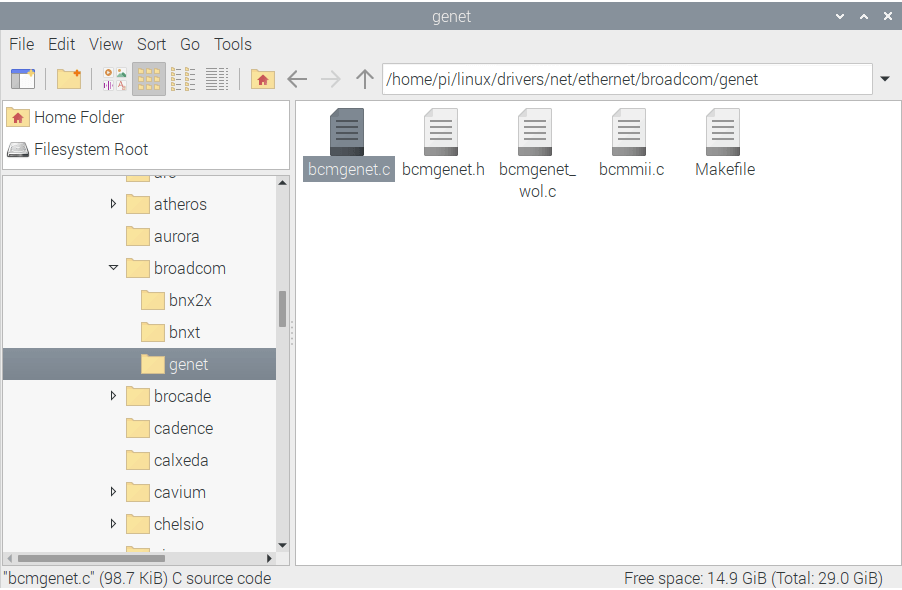Switch to thumbnail view mode

click(x=114, y=79)
